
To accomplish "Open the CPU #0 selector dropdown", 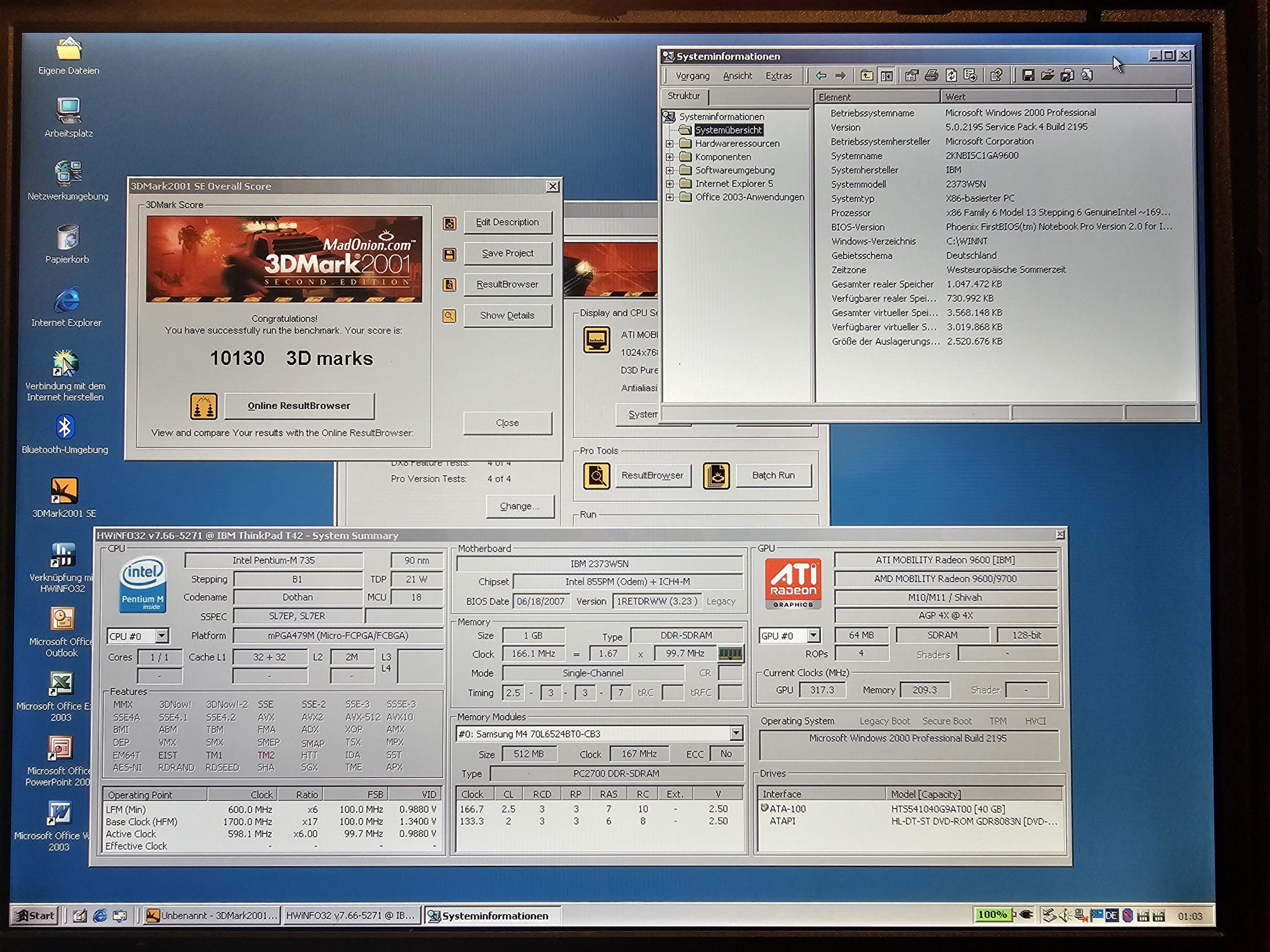I will point(162,636).
